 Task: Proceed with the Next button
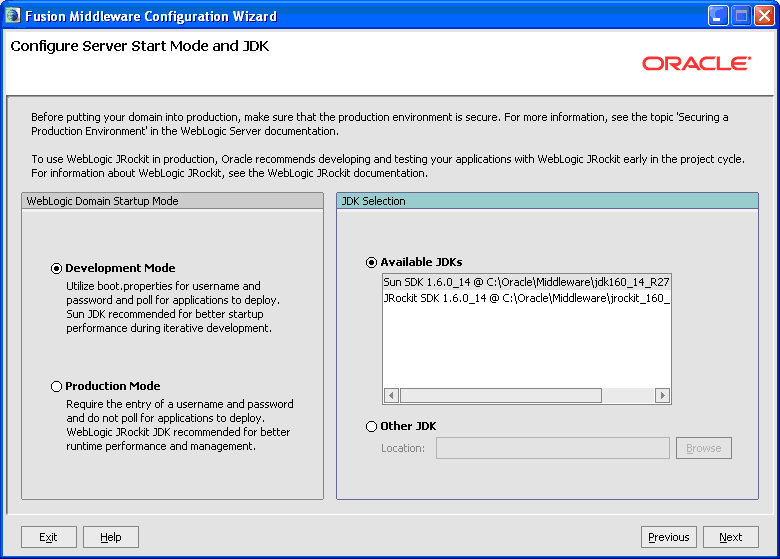coord(731,537)
